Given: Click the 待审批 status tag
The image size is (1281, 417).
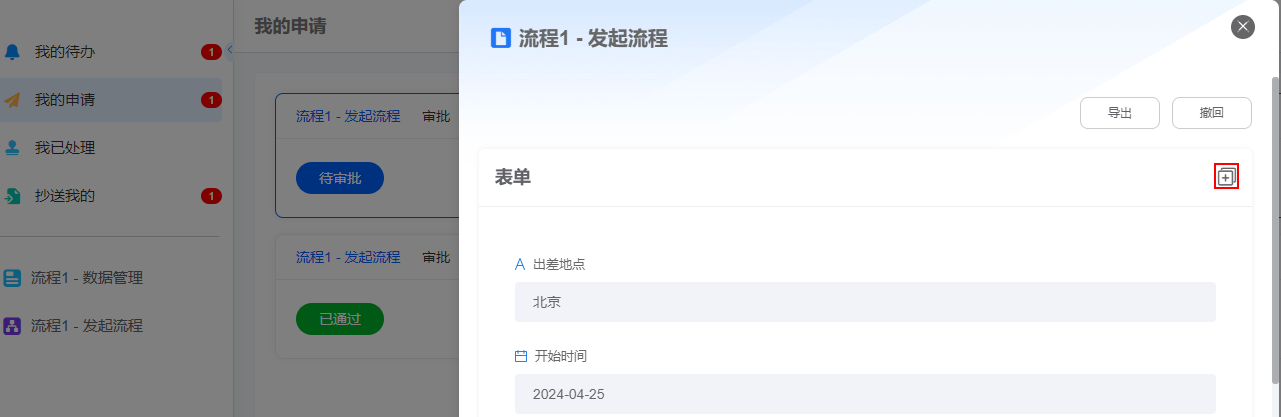Looking at the screenshot, I should click(x=340, y=178).
